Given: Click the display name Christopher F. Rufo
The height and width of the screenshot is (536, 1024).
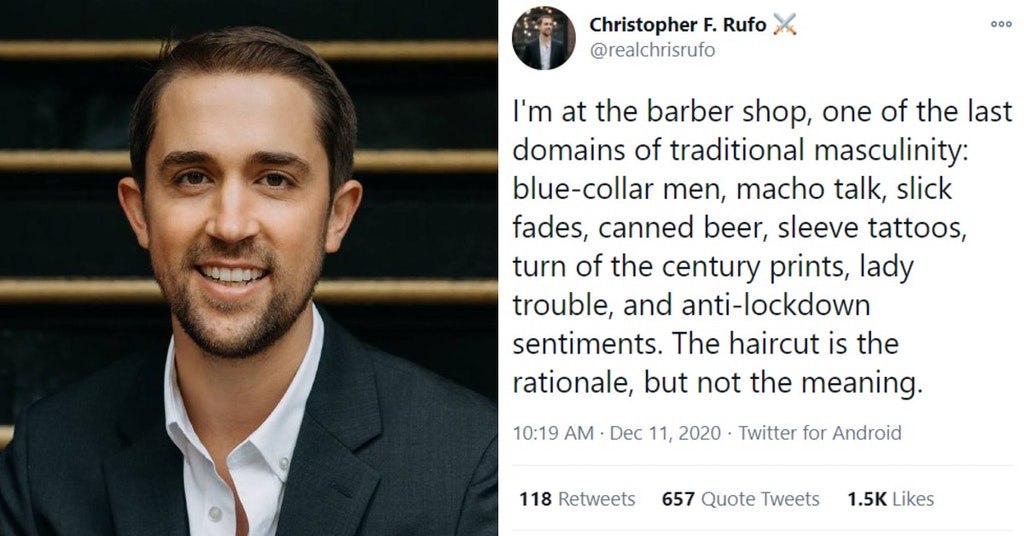Looking at the screenshot, I should tap(676, 25).
